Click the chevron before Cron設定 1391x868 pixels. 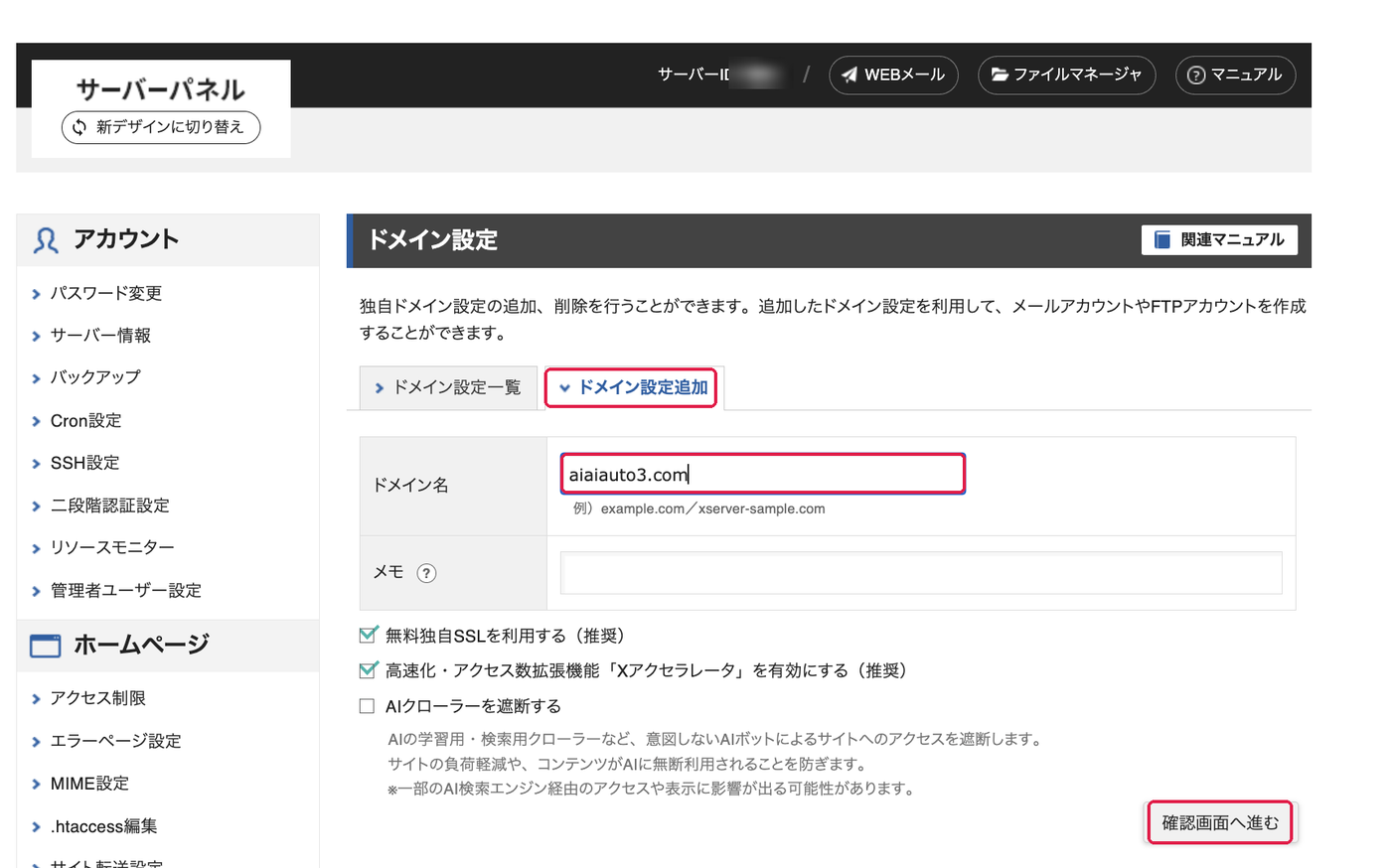[x=37, y=421]
